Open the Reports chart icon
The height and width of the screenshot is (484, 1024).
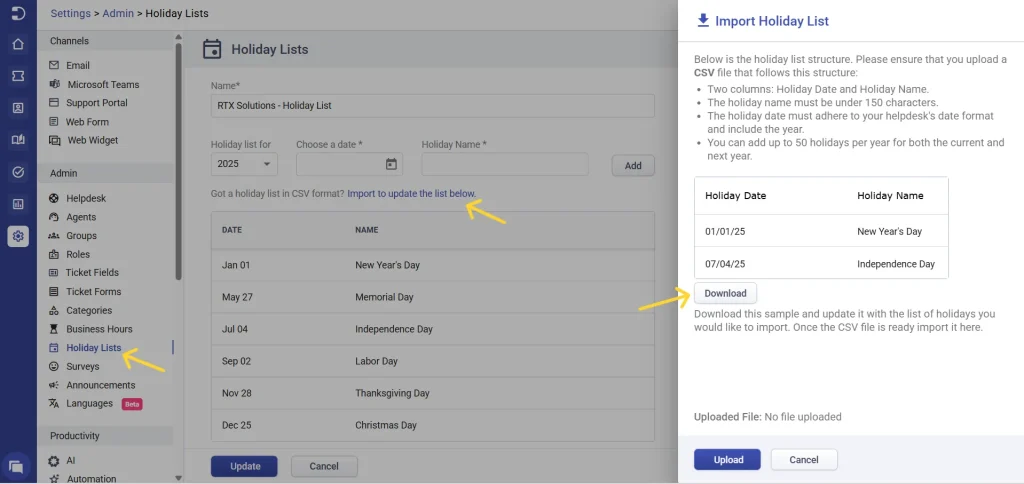pos(18,204)
